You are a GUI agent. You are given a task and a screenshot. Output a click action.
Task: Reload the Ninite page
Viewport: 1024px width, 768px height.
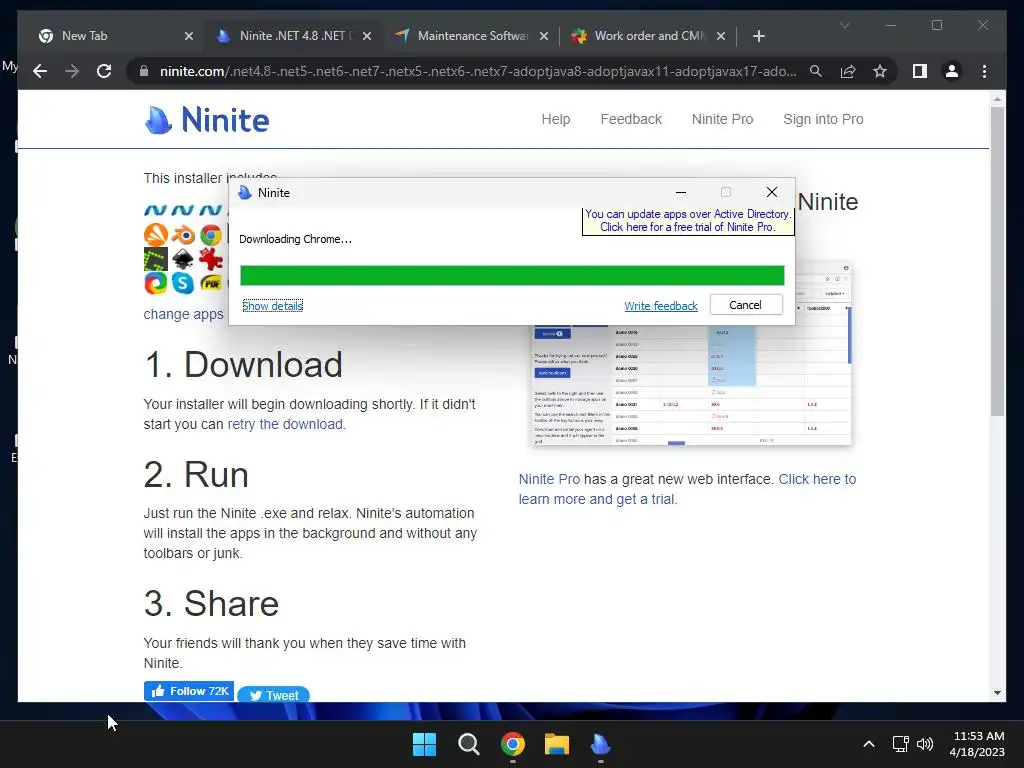pyautogui.click(x=104, y=71)
